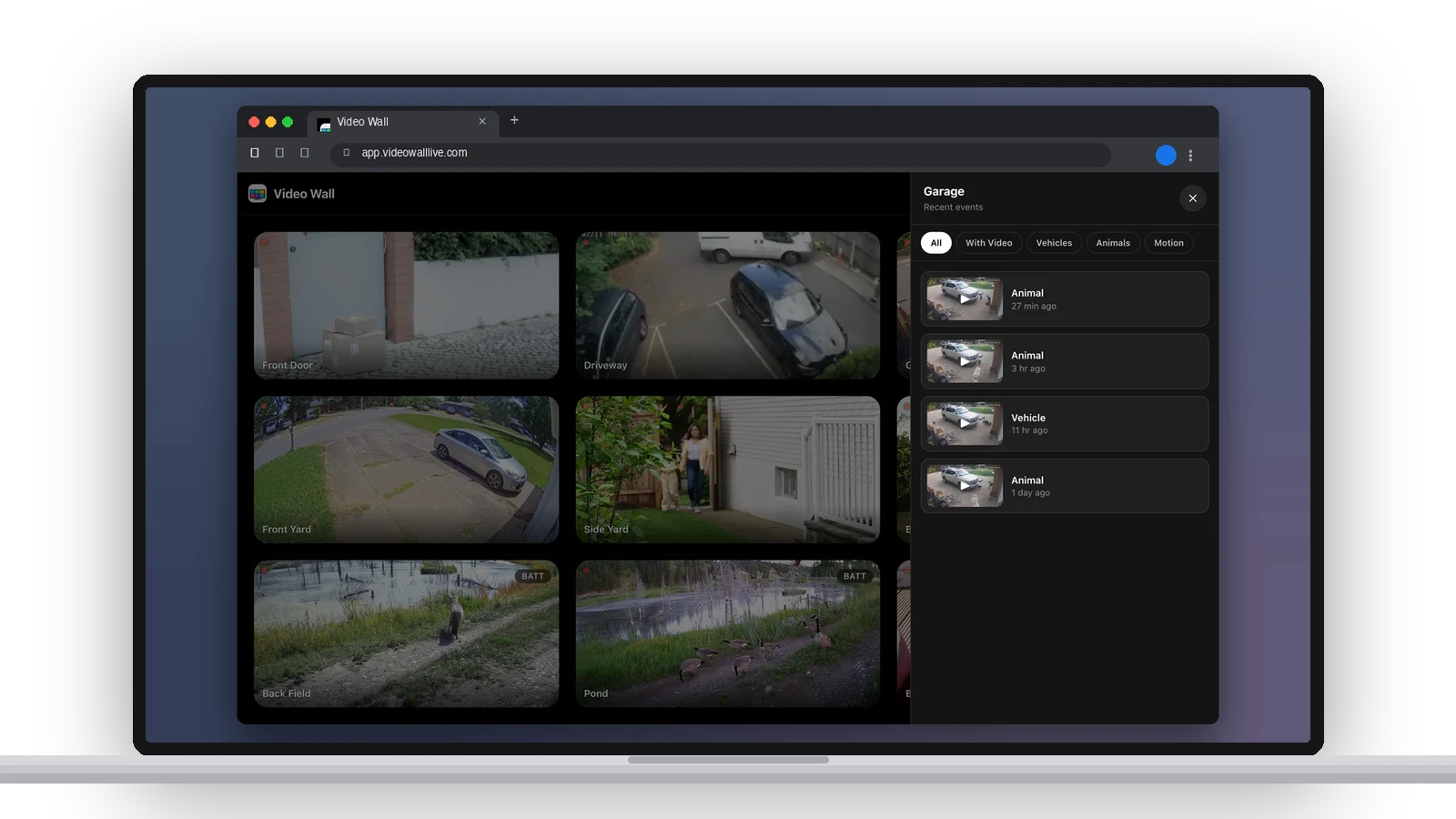Image resolution: width=1456 pixels, height=819 pixels.
Task: Click the browser forward navigation icon
Action: click(x=279, y=153)
